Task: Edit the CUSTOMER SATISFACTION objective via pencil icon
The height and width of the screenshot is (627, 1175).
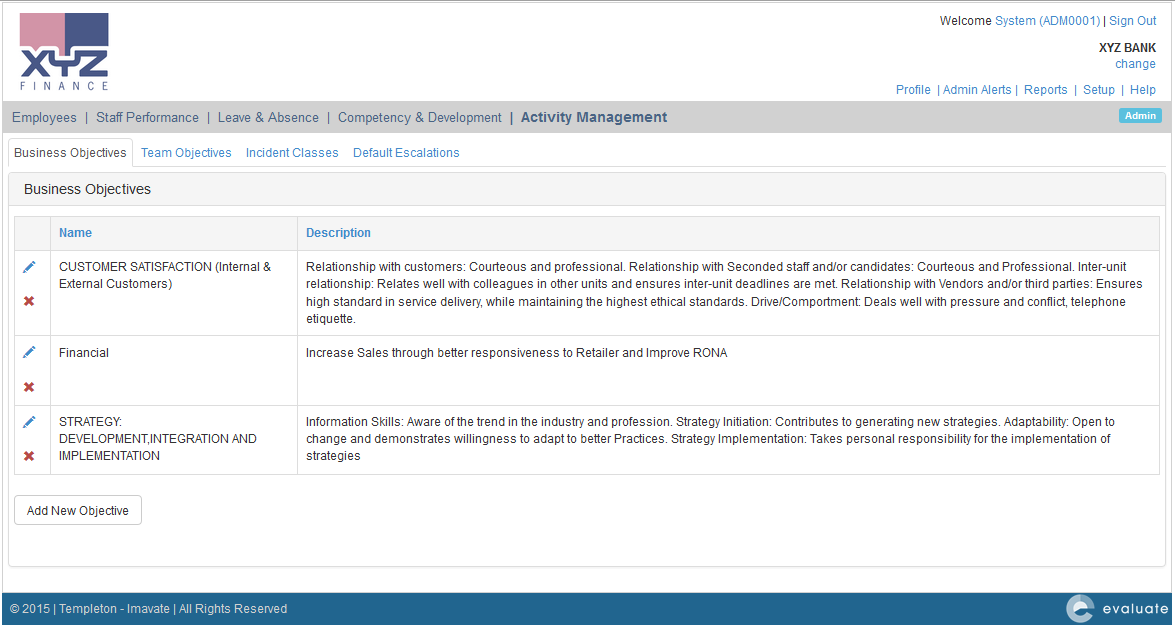Action: [29, 267]
